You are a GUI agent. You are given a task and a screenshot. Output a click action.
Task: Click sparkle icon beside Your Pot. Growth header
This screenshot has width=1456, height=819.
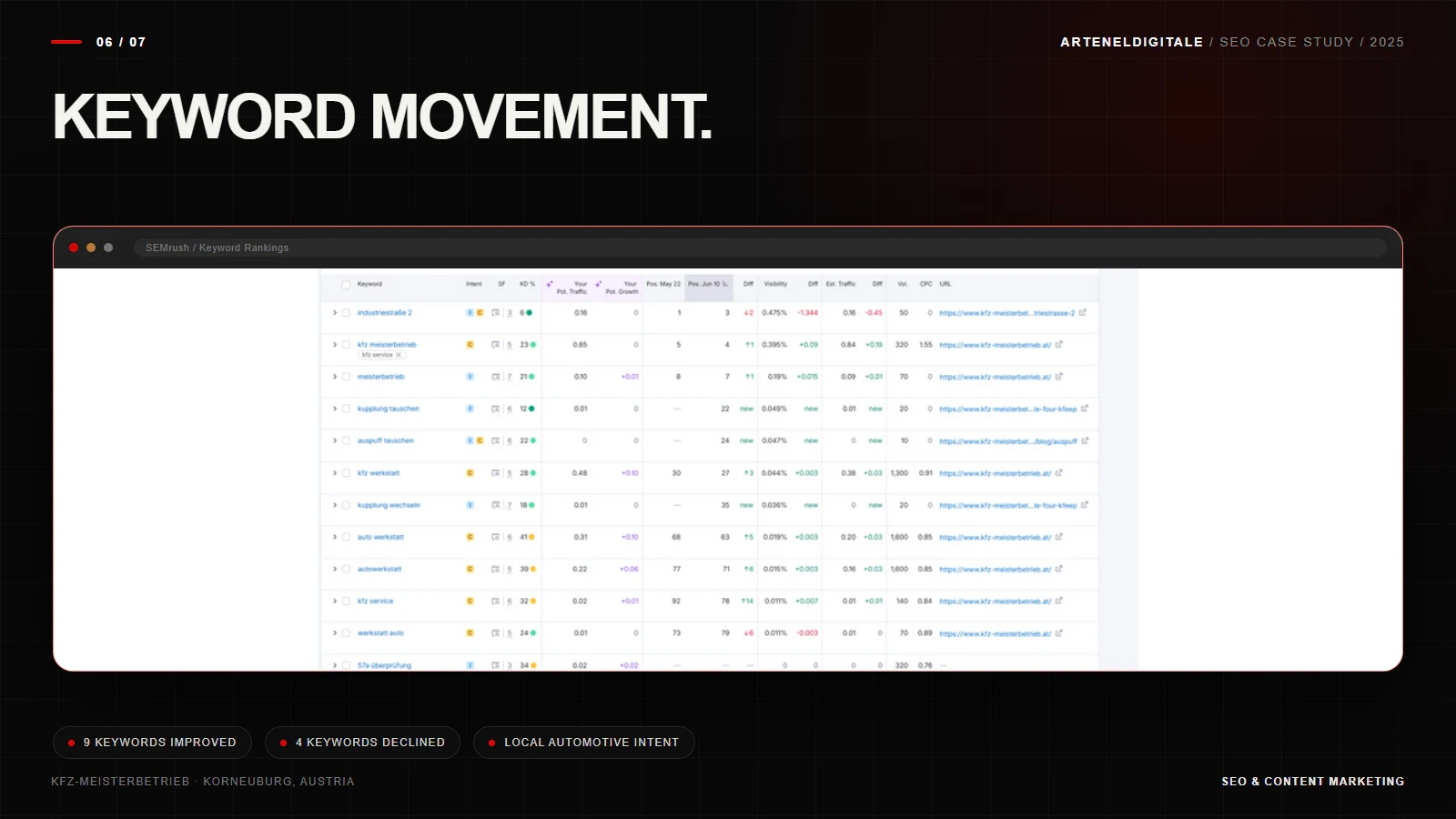point(599,284)
